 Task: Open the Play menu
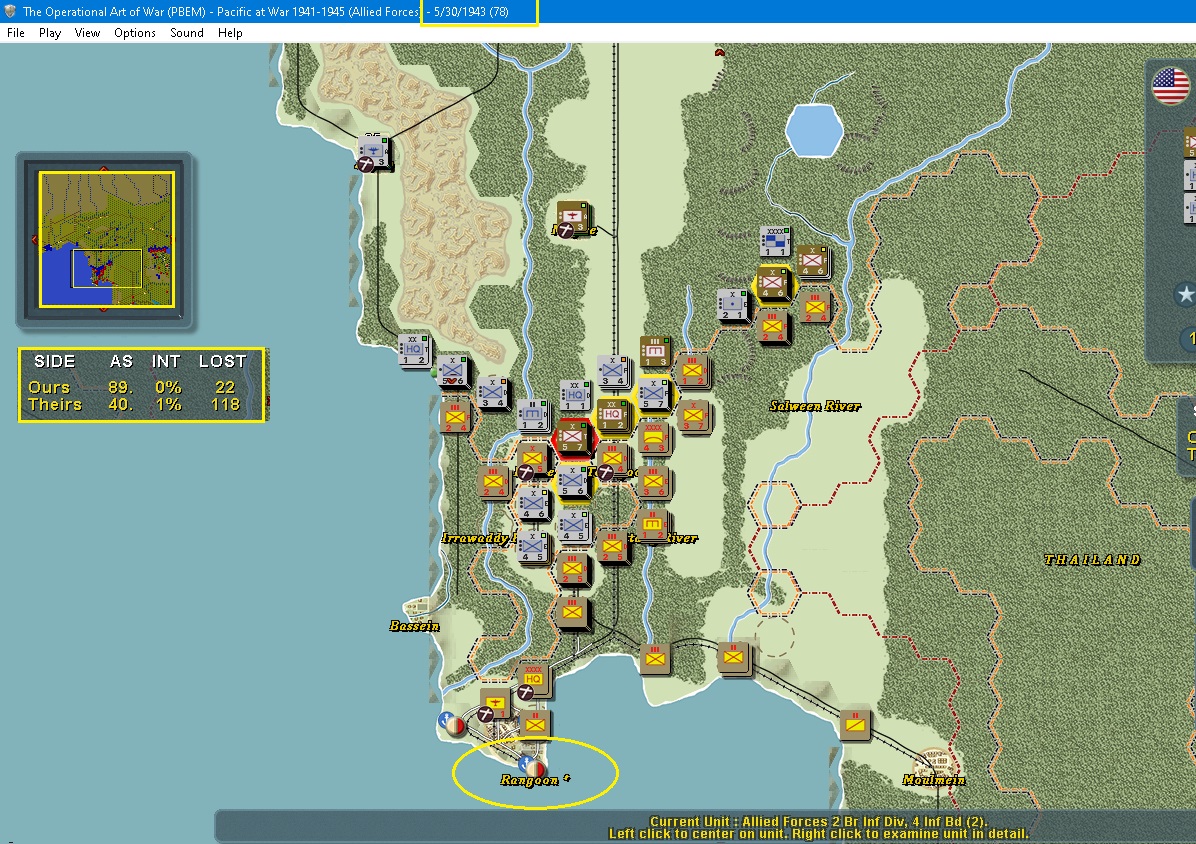pyautogui.click(x=50, y=33)
